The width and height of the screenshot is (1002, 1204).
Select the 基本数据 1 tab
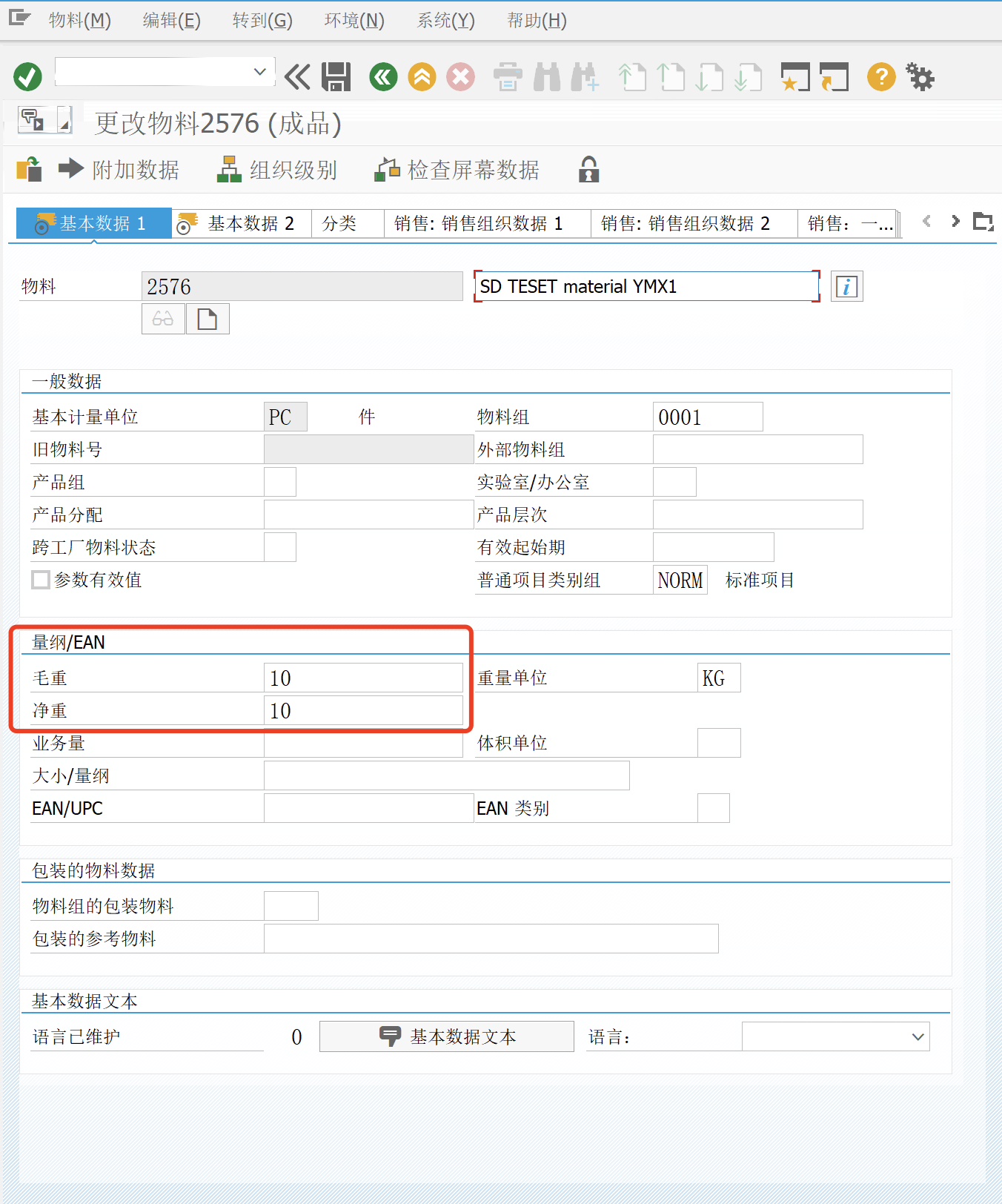click(94, 223)
